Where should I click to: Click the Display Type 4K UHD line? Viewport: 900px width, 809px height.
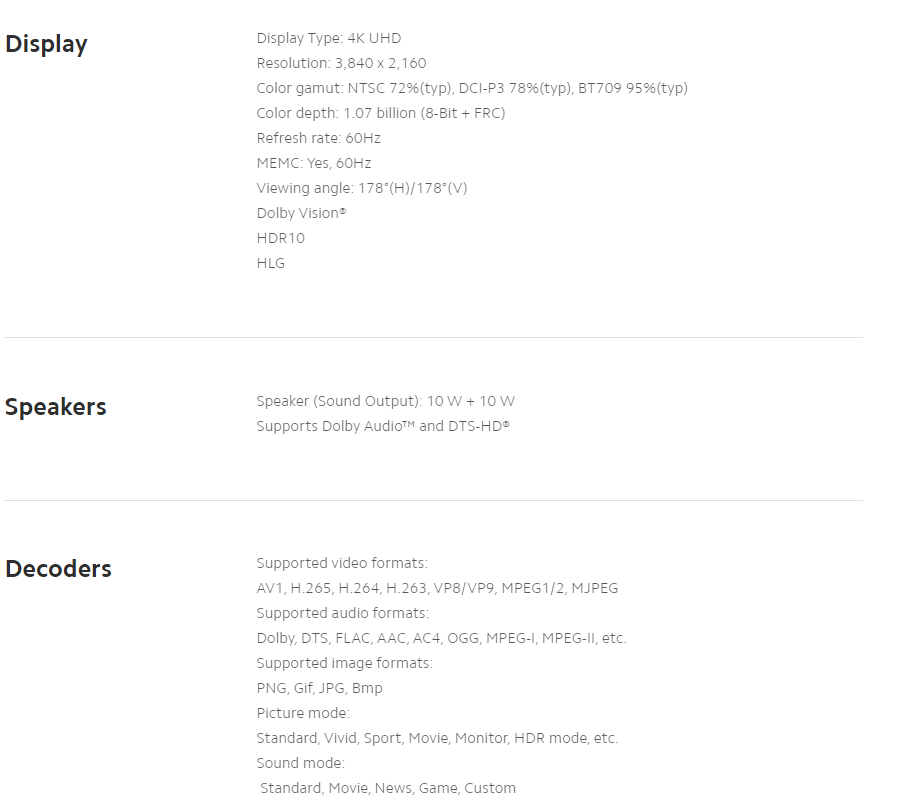(328, 38)
